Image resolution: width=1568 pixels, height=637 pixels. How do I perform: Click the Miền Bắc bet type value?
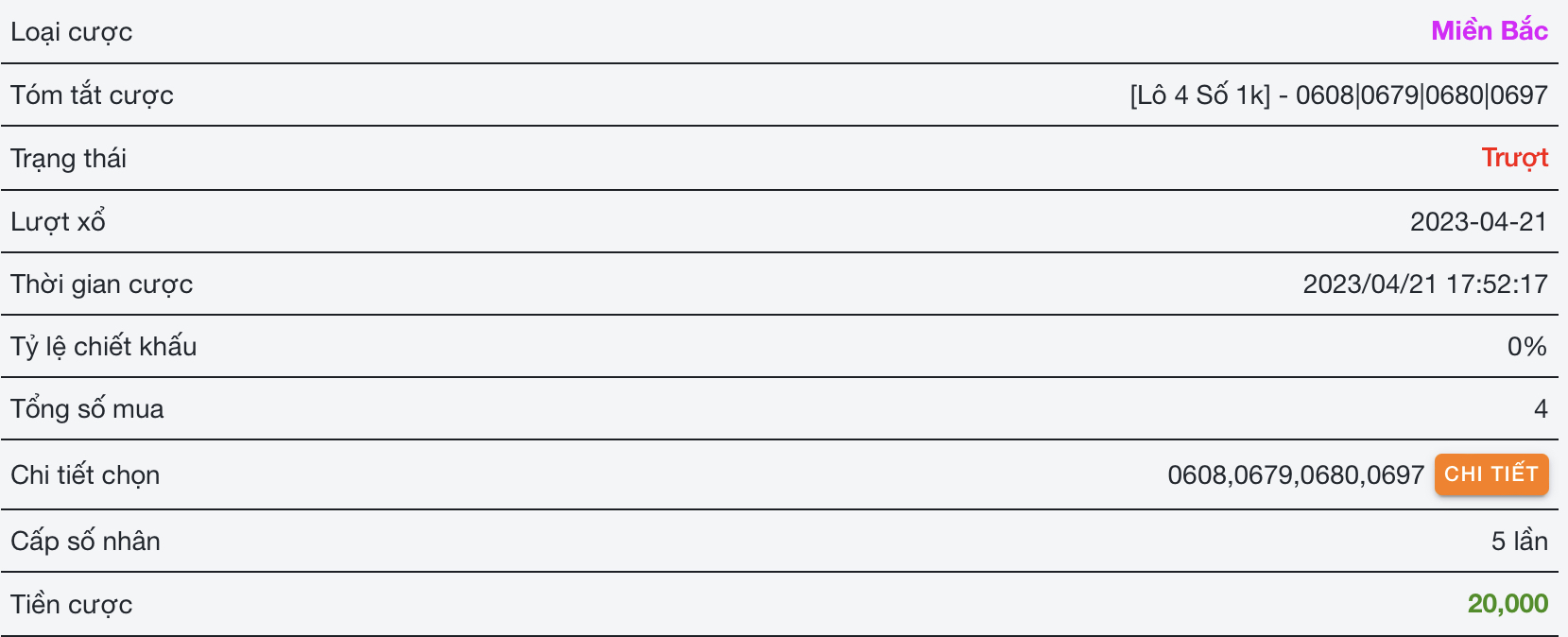click(x=1489, y=31)
